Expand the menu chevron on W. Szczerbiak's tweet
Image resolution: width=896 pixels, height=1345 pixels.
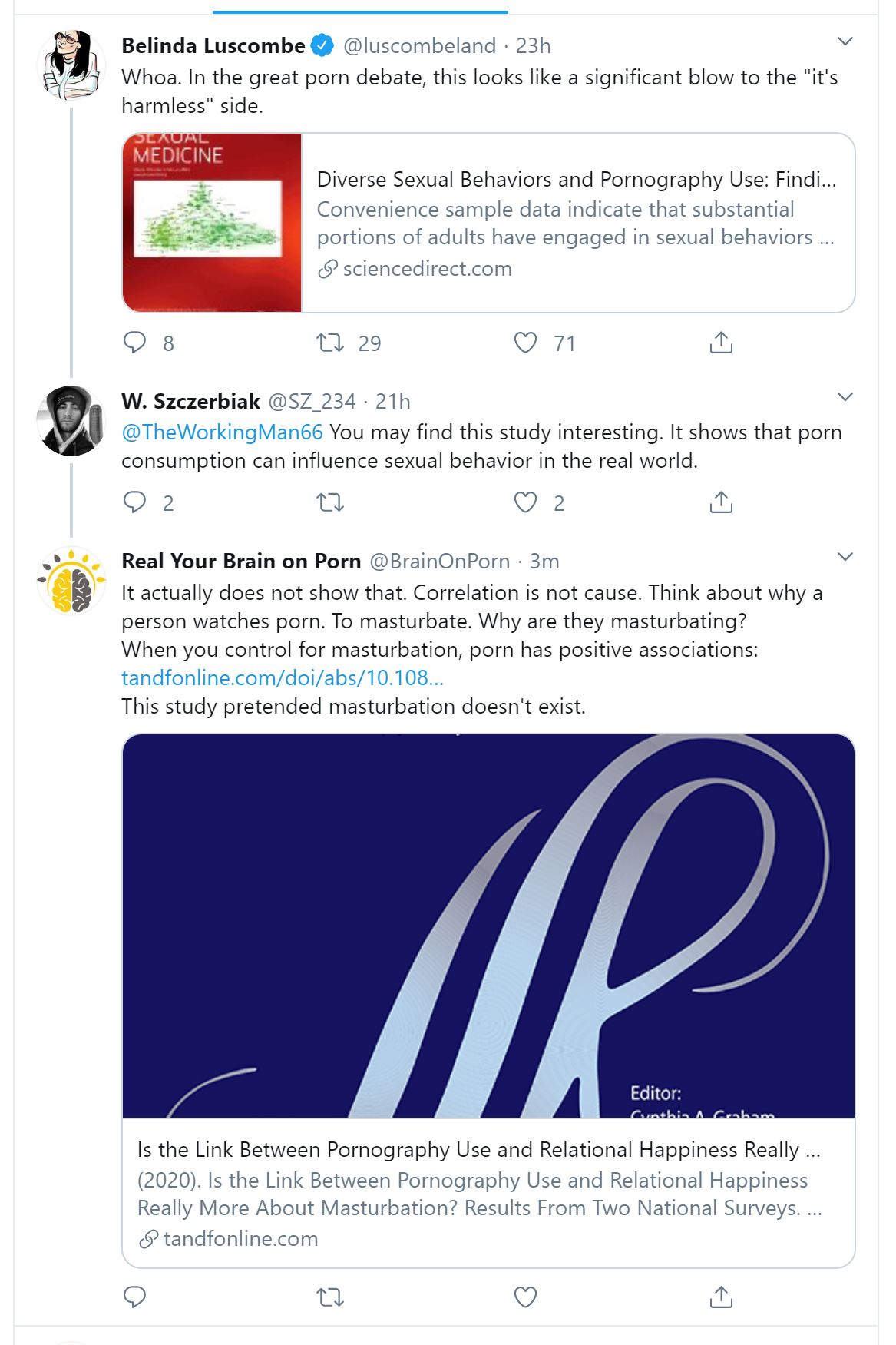pyautogui.click(x=845, y=397)
